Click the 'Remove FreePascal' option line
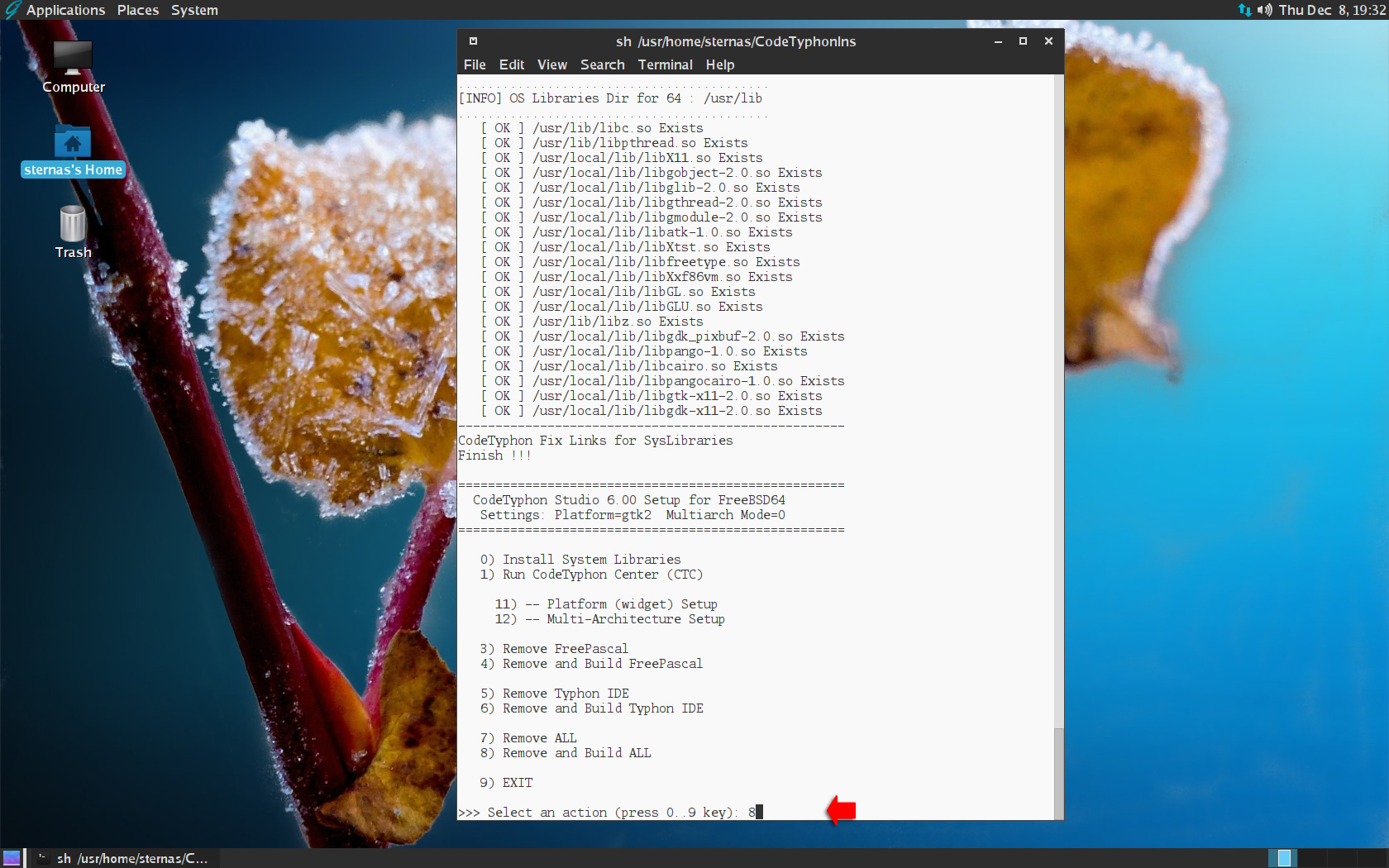Viewport: 1389px width, 868px height. (x=554, y=649)
